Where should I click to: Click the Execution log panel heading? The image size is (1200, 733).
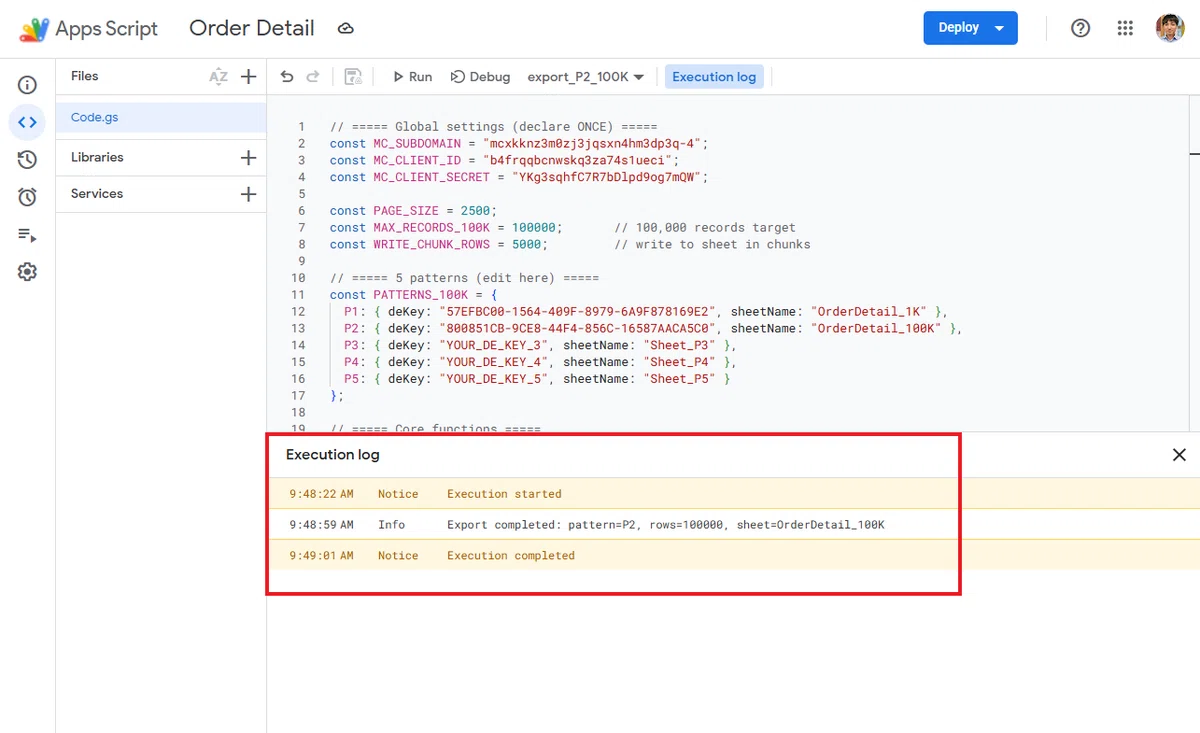pos(333,455)
